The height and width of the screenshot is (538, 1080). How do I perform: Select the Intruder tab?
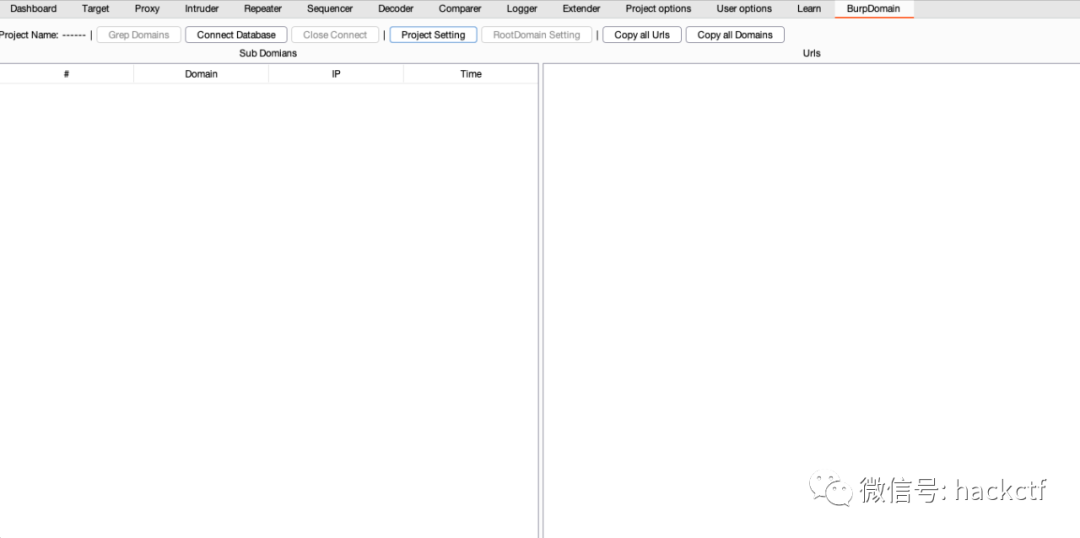coord(202,9)
